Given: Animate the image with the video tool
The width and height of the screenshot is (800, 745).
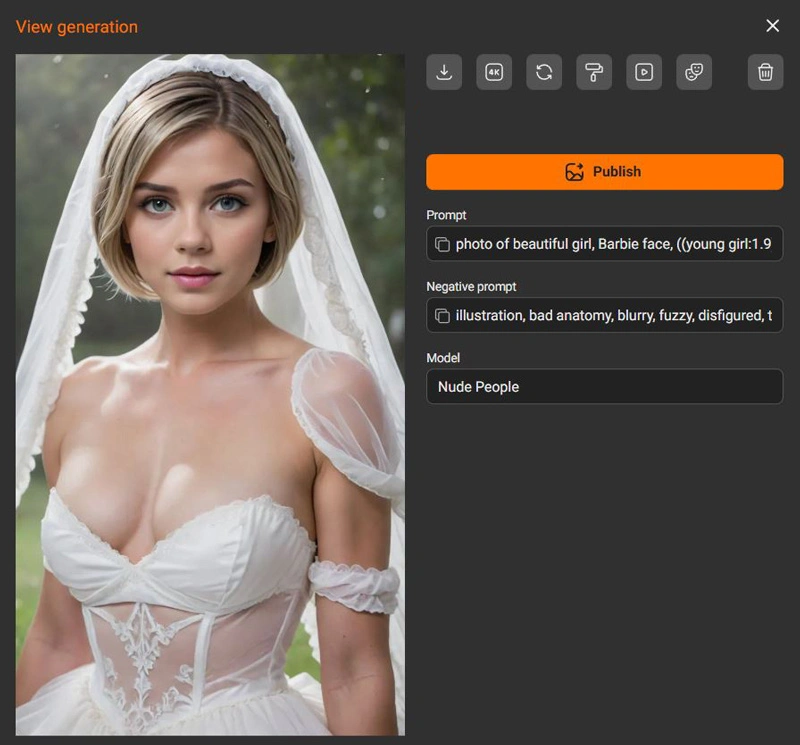Looking at the screenshot, I should pos(644,72).
